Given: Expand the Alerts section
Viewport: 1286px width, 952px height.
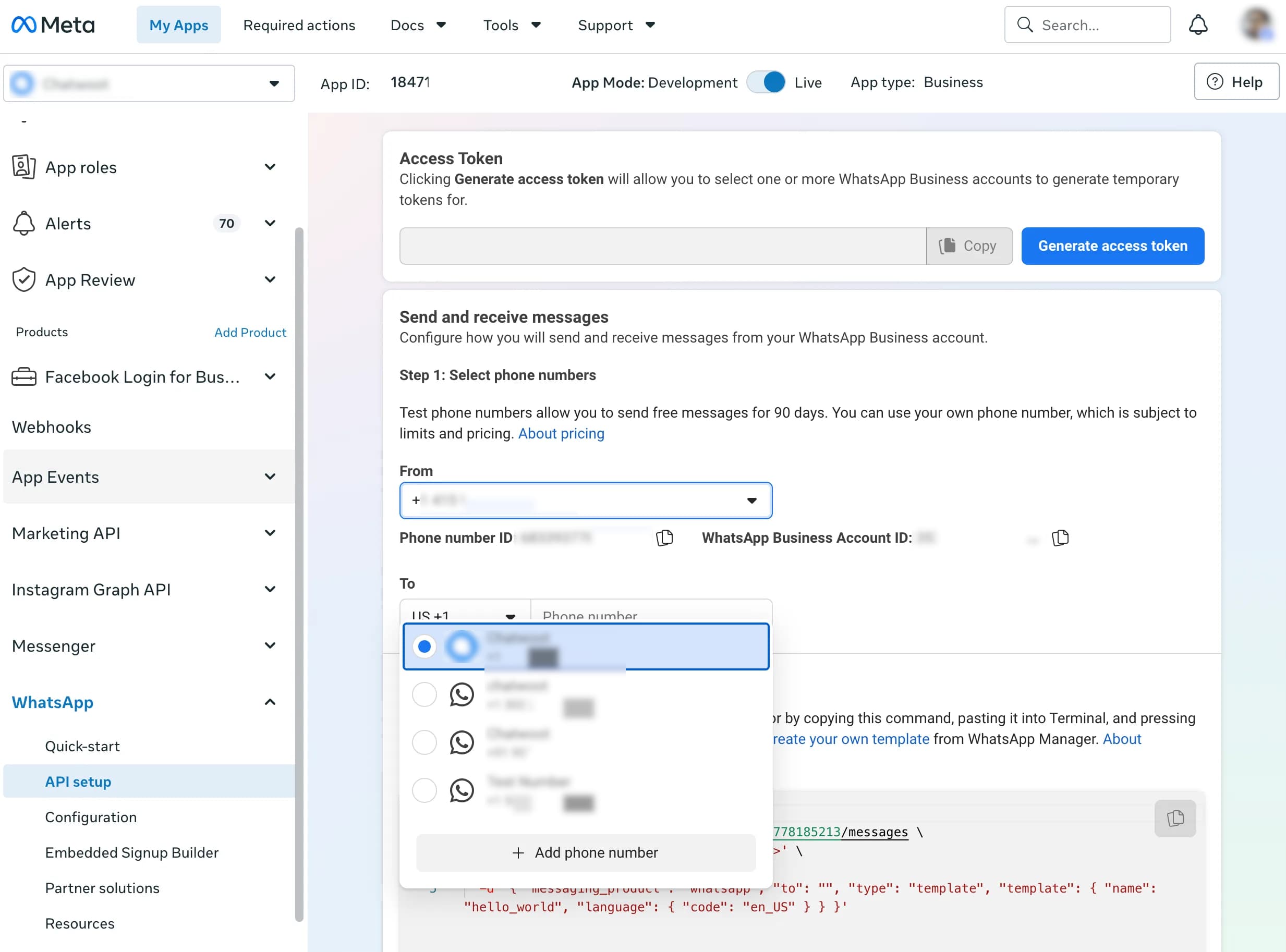Looking at the screenshot, I should (270, 224).
